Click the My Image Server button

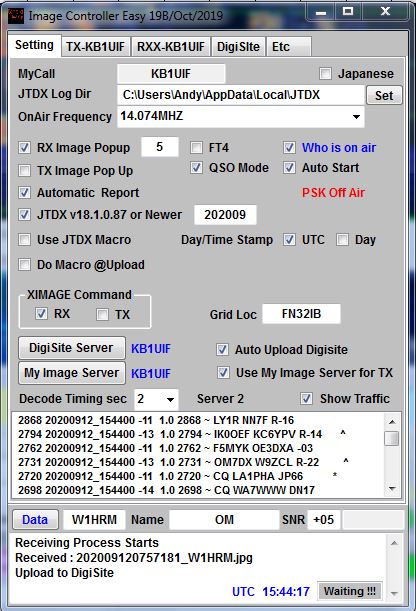(72, 373)
